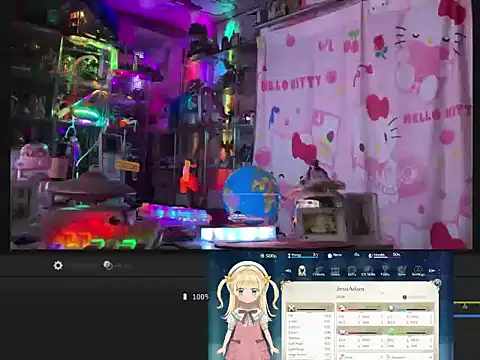Image resolution: width=480 pixels, height=360 pixels.
Task: Click the blonde anime character avatar
Action: [247, 310]
